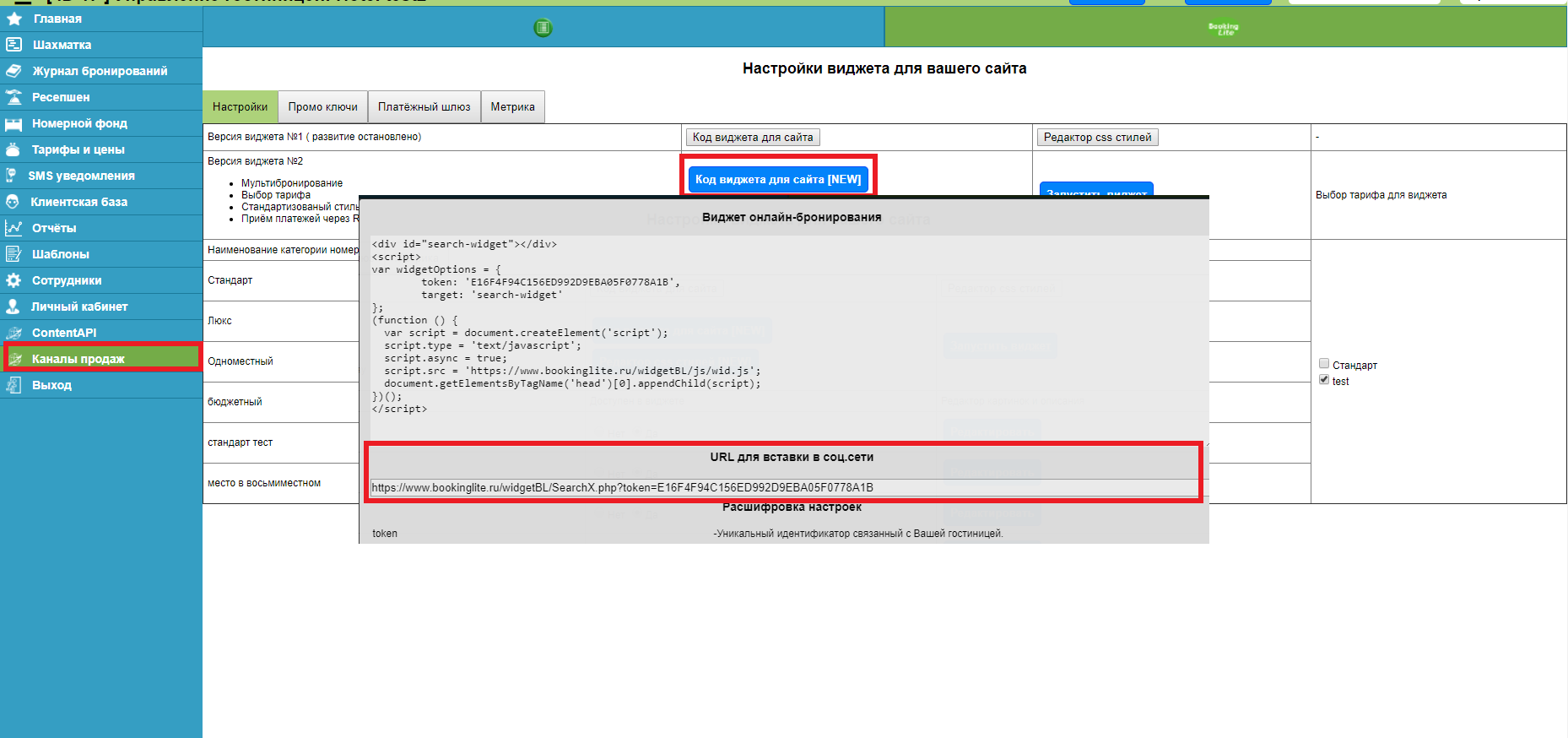
Task: Click the Ресепшен desk icon
Action: click(14, 97)
